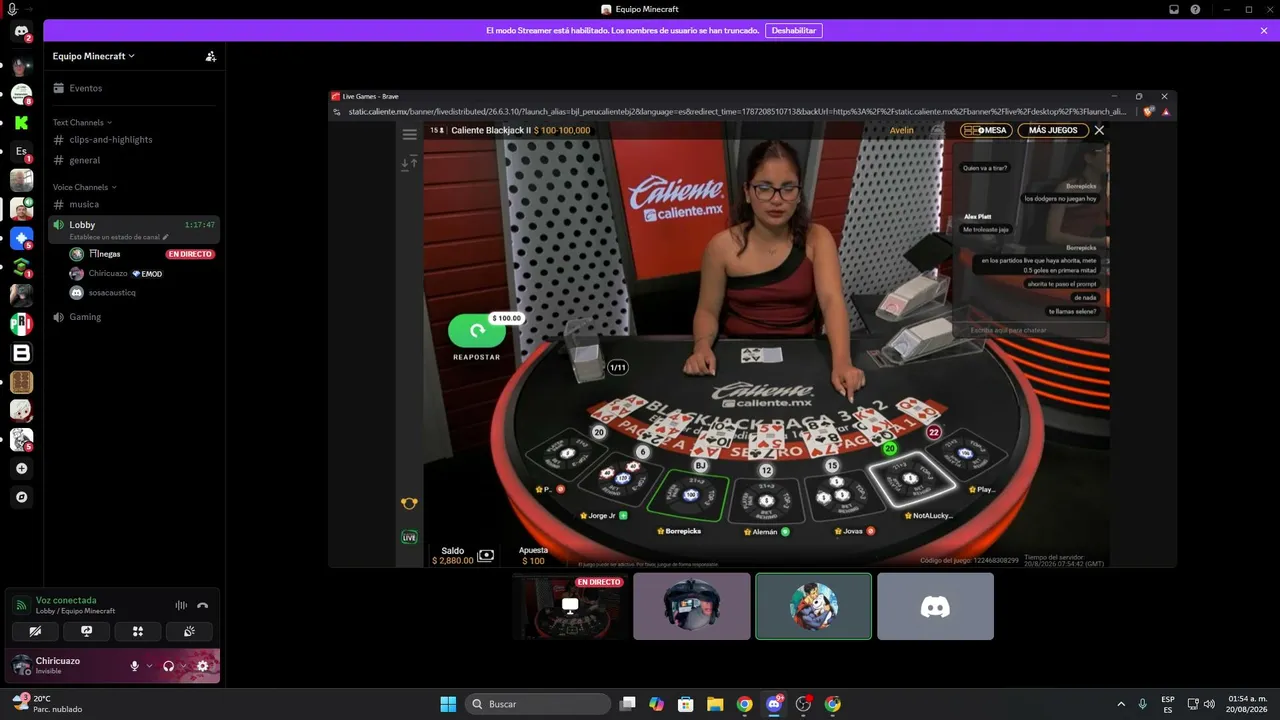The width and height of the screenshot is (1280, 720).
Task: Disable Streamer mode with Deshabilitar button
Action: click(794, 31)
